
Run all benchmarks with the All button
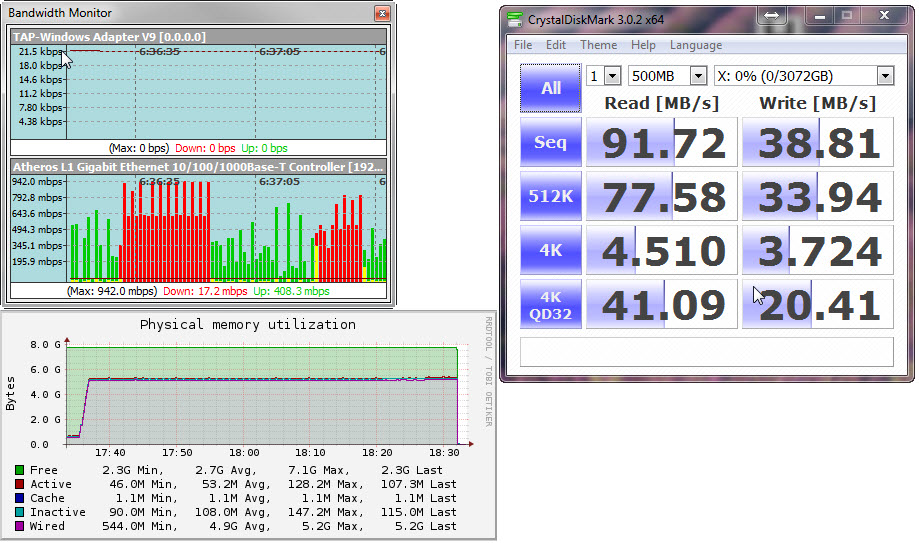tap(550, 88)
